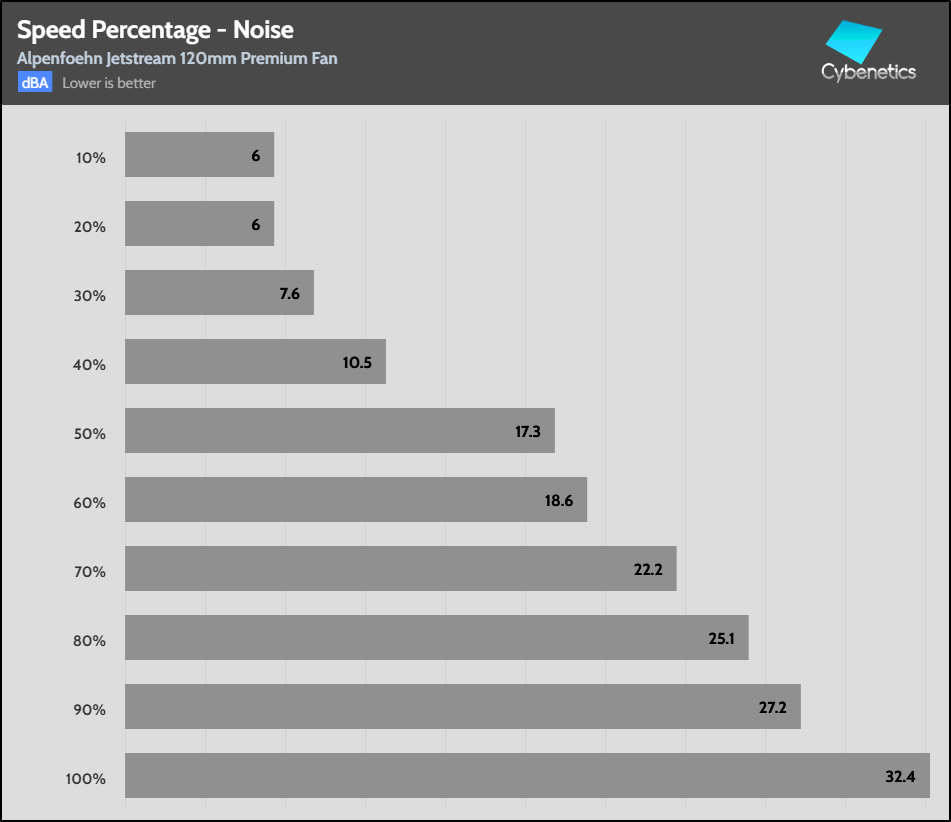Click the 80% bar showing 25.1

(x=436, y=638)
